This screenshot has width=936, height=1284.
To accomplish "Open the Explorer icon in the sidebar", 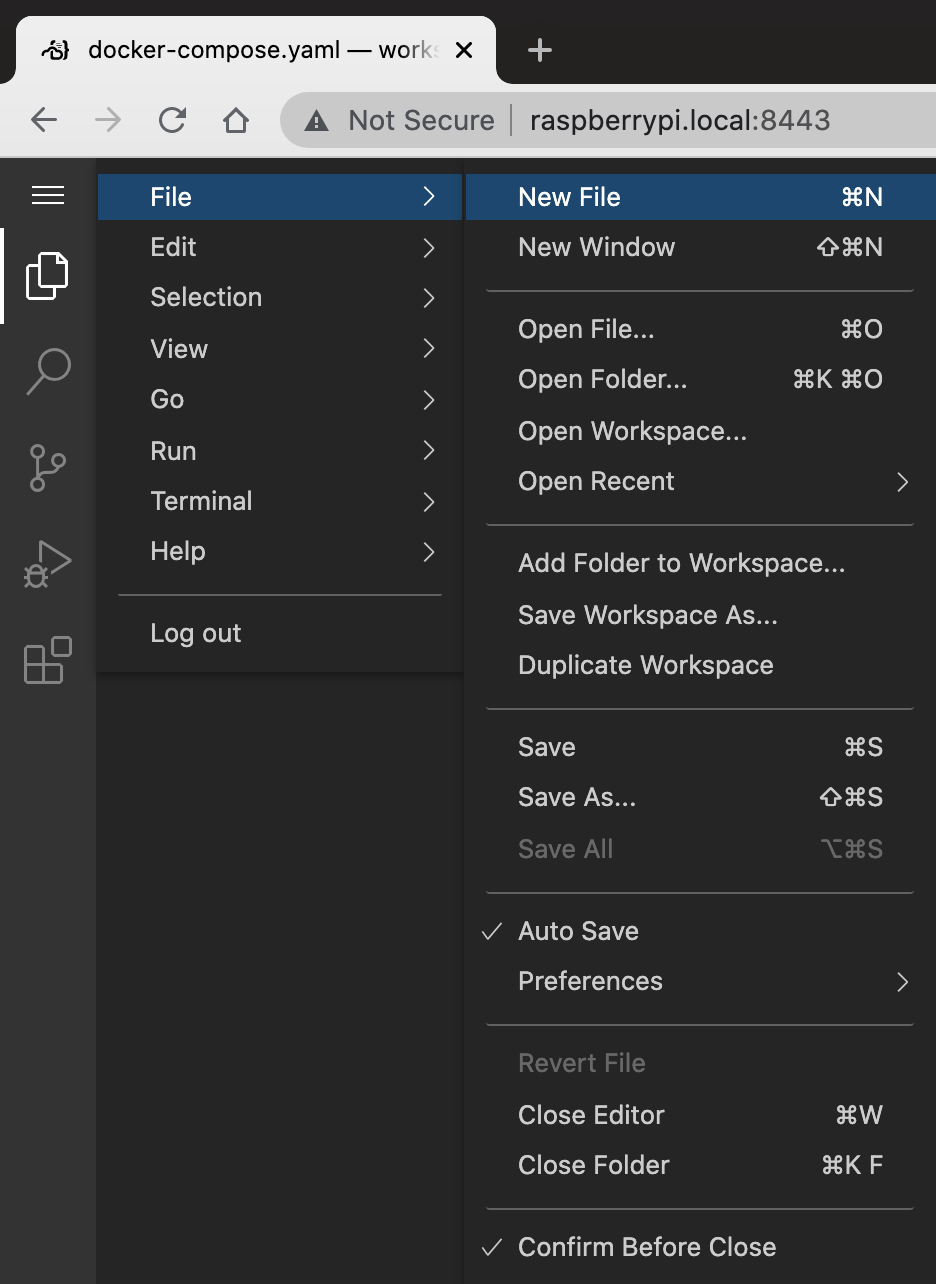I will [x=47, y=276].
